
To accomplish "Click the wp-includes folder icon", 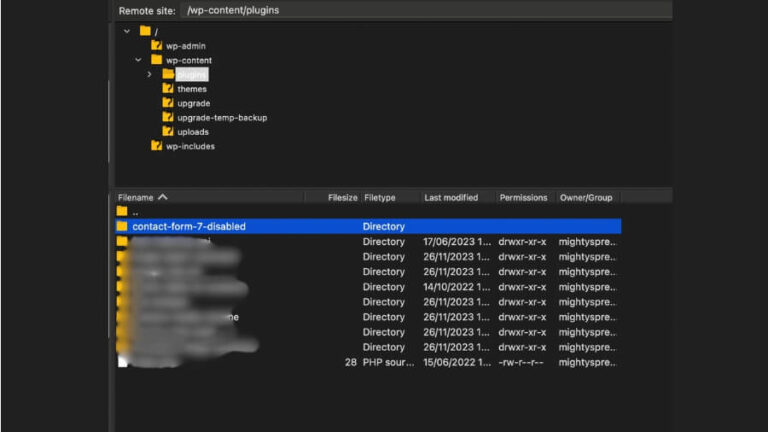I will pos(157,146).
